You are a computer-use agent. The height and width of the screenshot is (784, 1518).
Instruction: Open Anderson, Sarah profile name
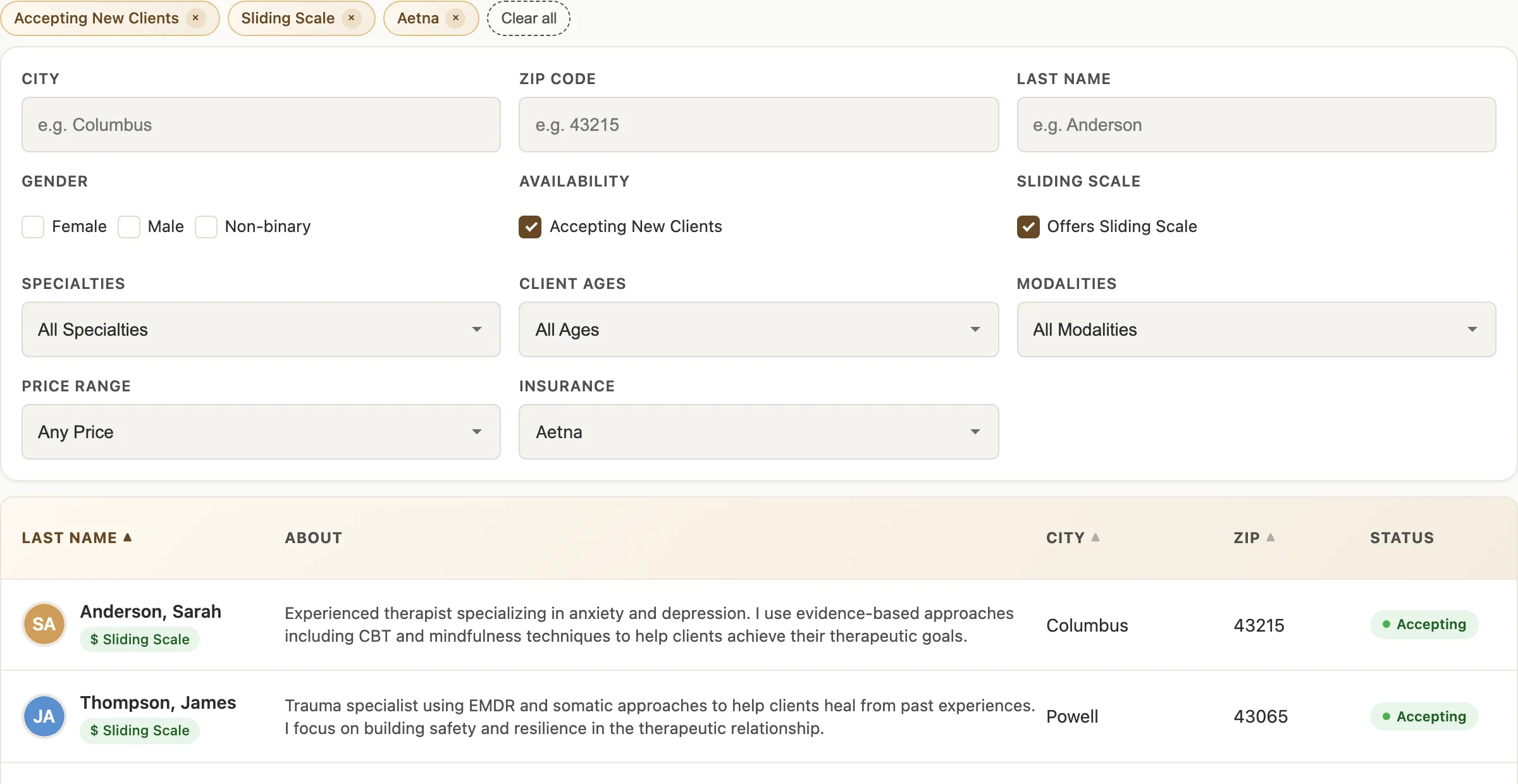pyautogui.click(x=151, y=611)
